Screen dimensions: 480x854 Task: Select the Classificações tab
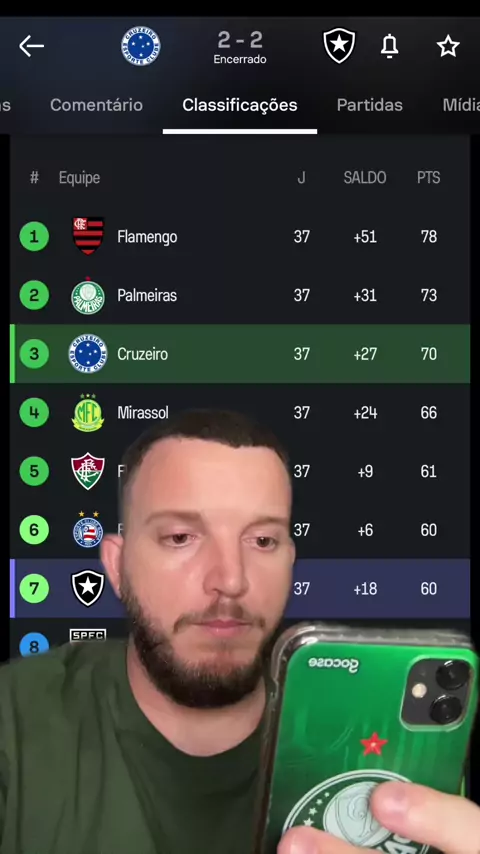(240, 105)
